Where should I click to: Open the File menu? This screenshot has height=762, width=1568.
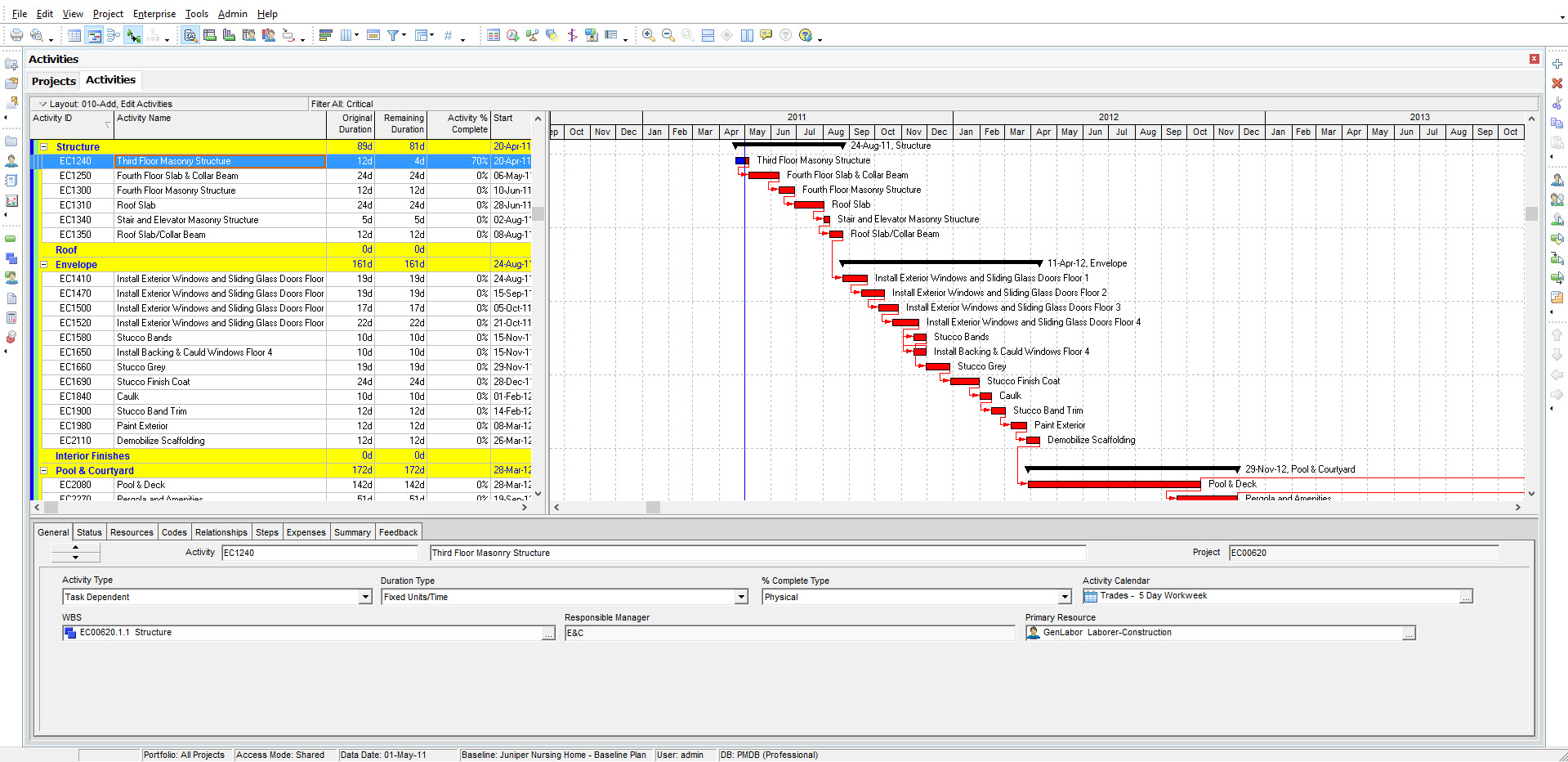(20, 14)
